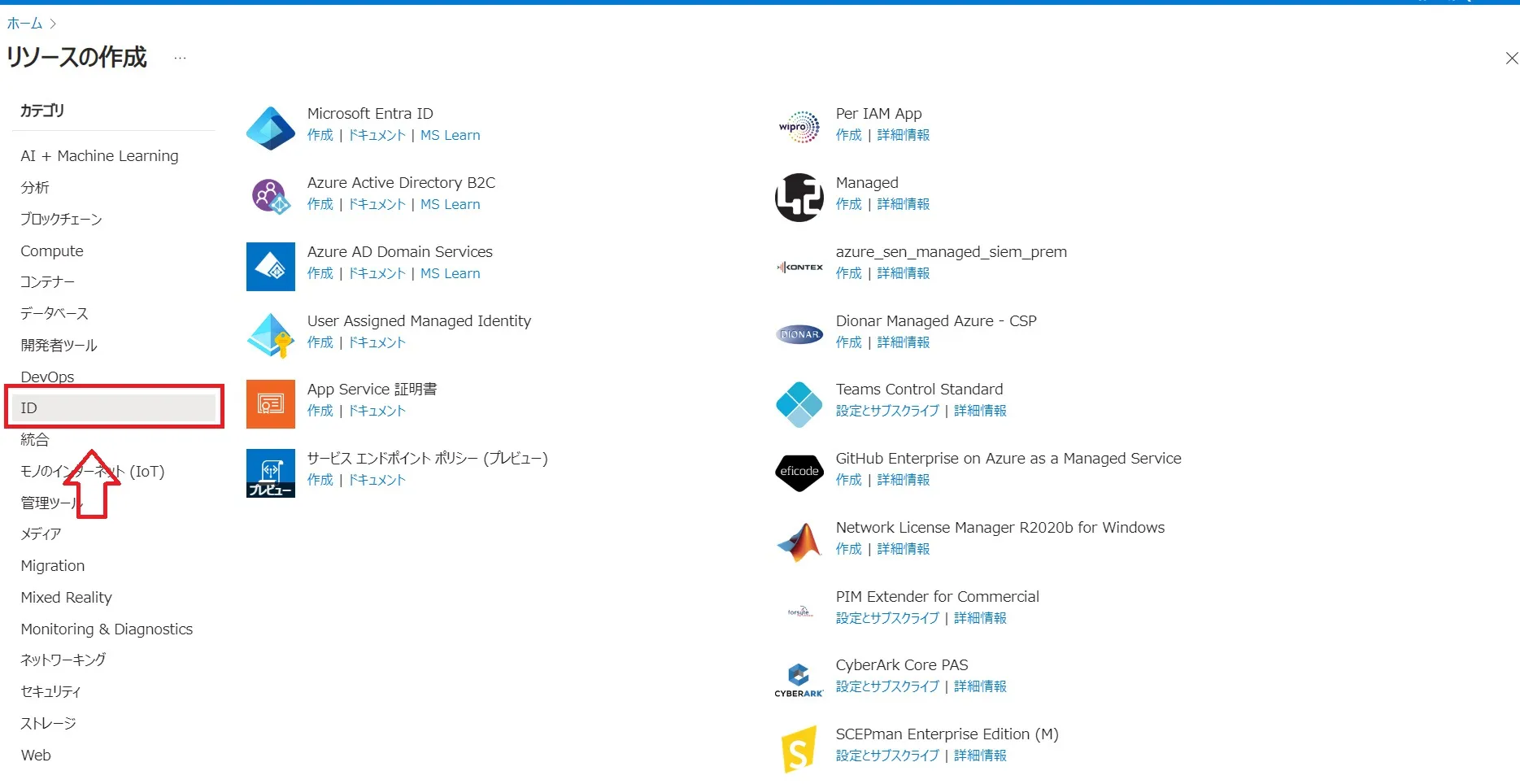The image size is (1520, 784).
Task: Click 作成 under User Assigned Managed Identity
Action: (320, 342)
